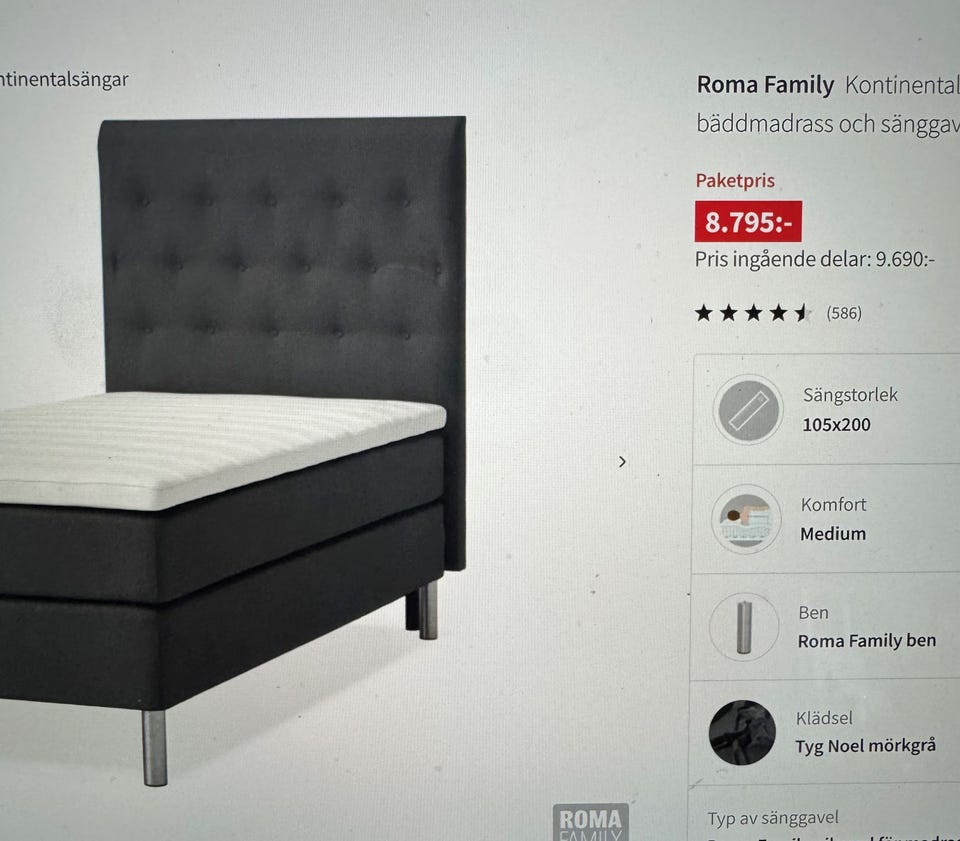Click the bed product image
960x841 pixels.
point(233,450)
